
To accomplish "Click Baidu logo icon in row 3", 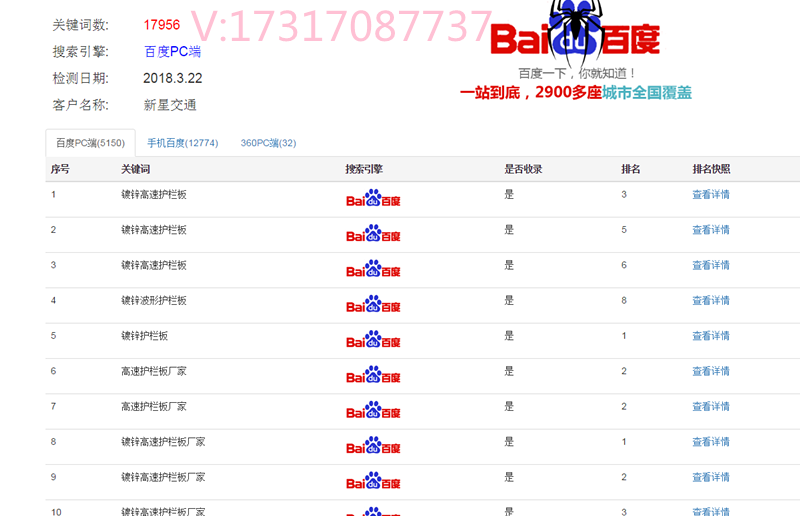I will coord(373,268).
